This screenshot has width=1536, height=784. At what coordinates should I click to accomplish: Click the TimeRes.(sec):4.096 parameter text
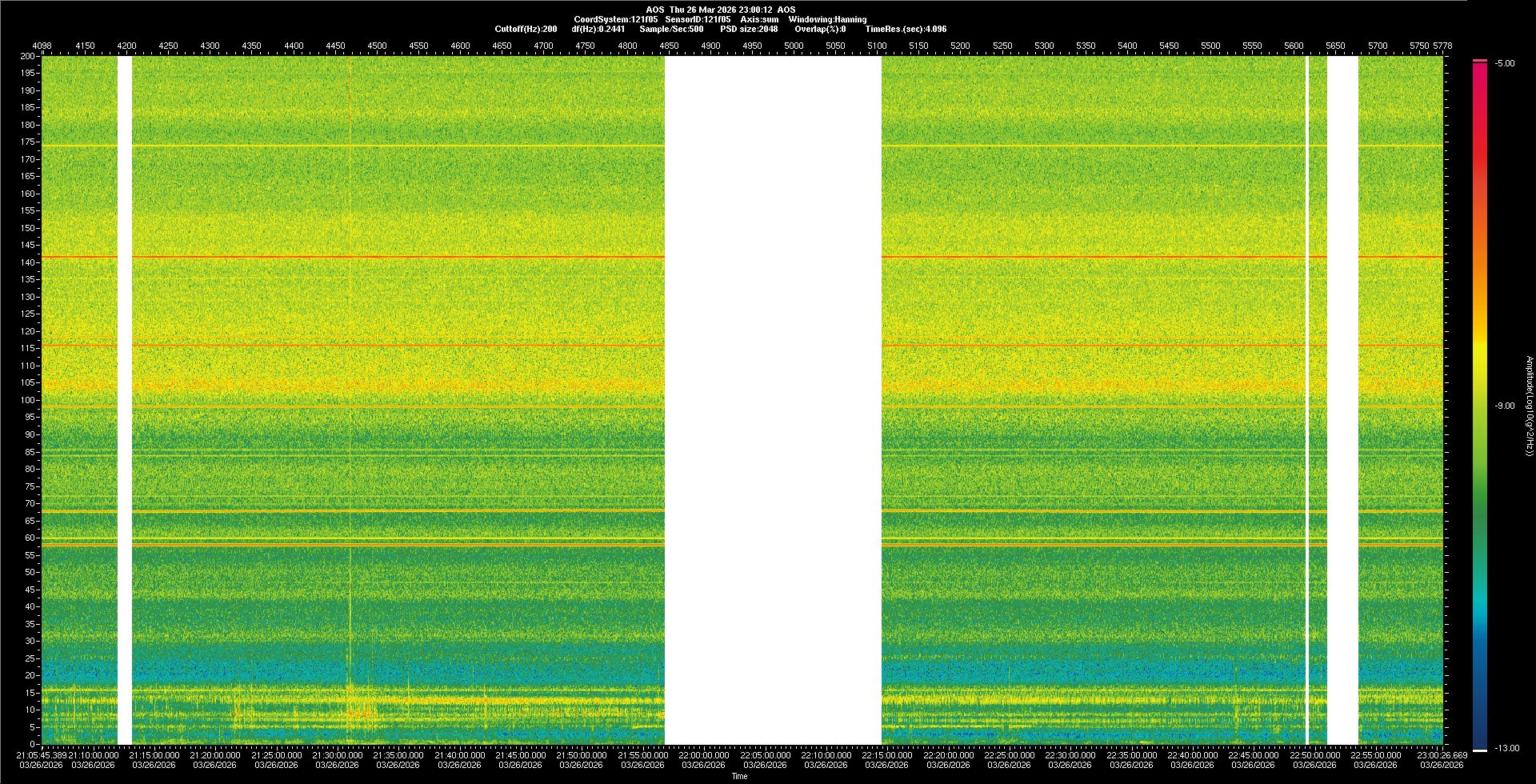pyautogui.click(x=906, y=29)
